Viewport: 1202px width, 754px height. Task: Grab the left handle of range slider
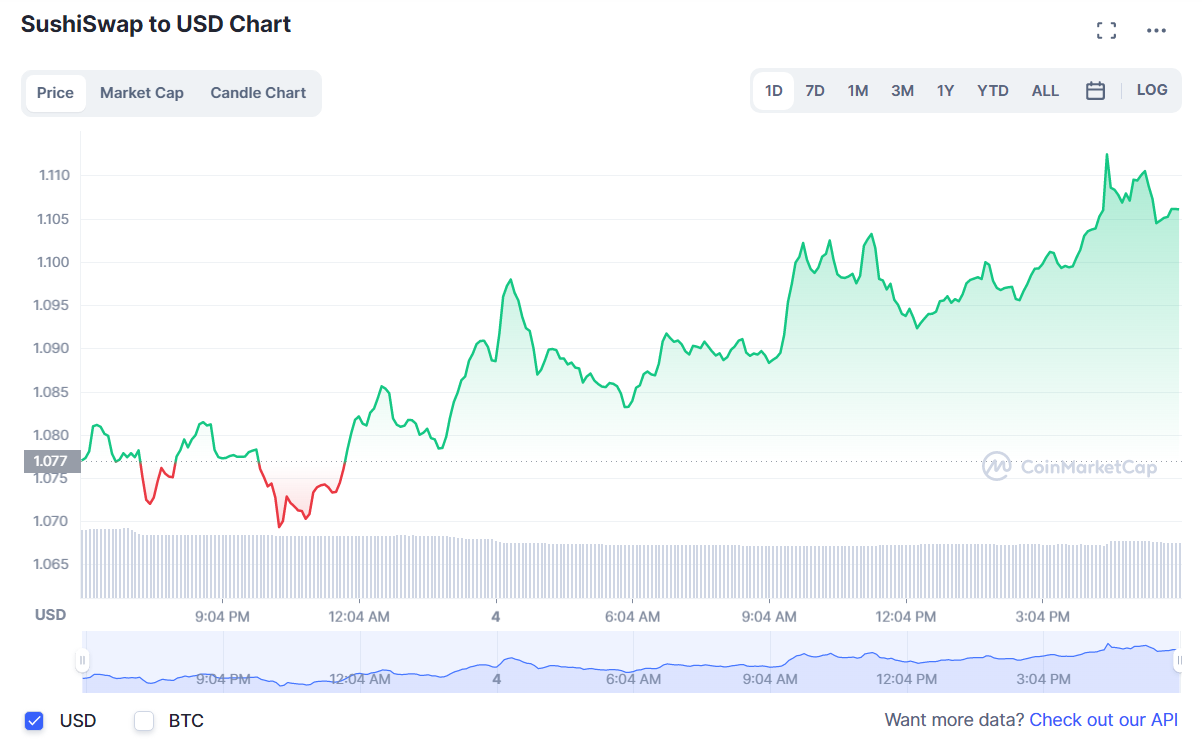[83, 660]
